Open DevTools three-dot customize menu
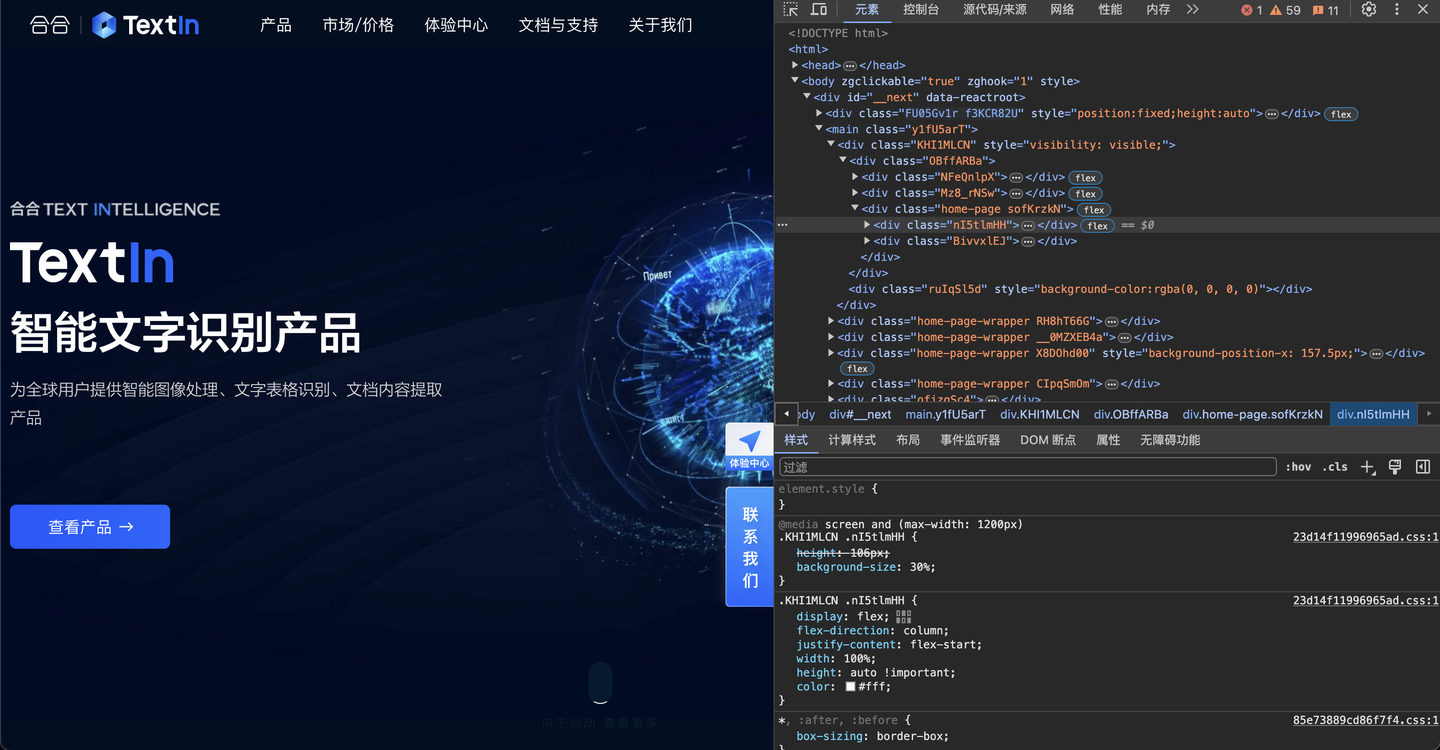Viewport: 1440px width, 750px height. (x=1397, y=9)
